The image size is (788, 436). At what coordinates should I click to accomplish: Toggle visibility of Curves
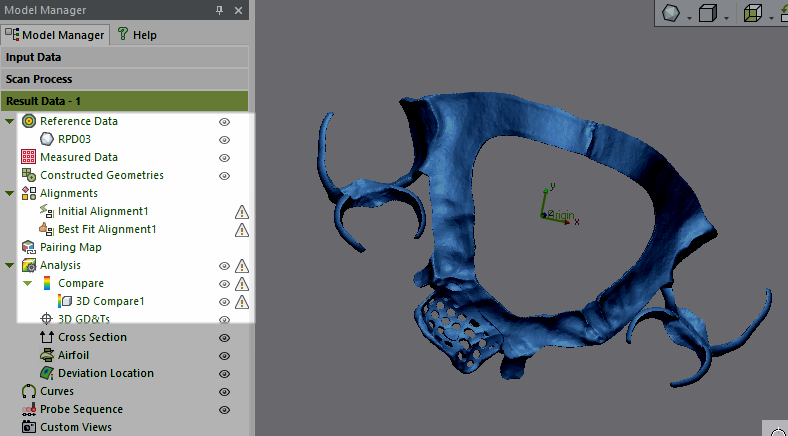click(224, 392)
